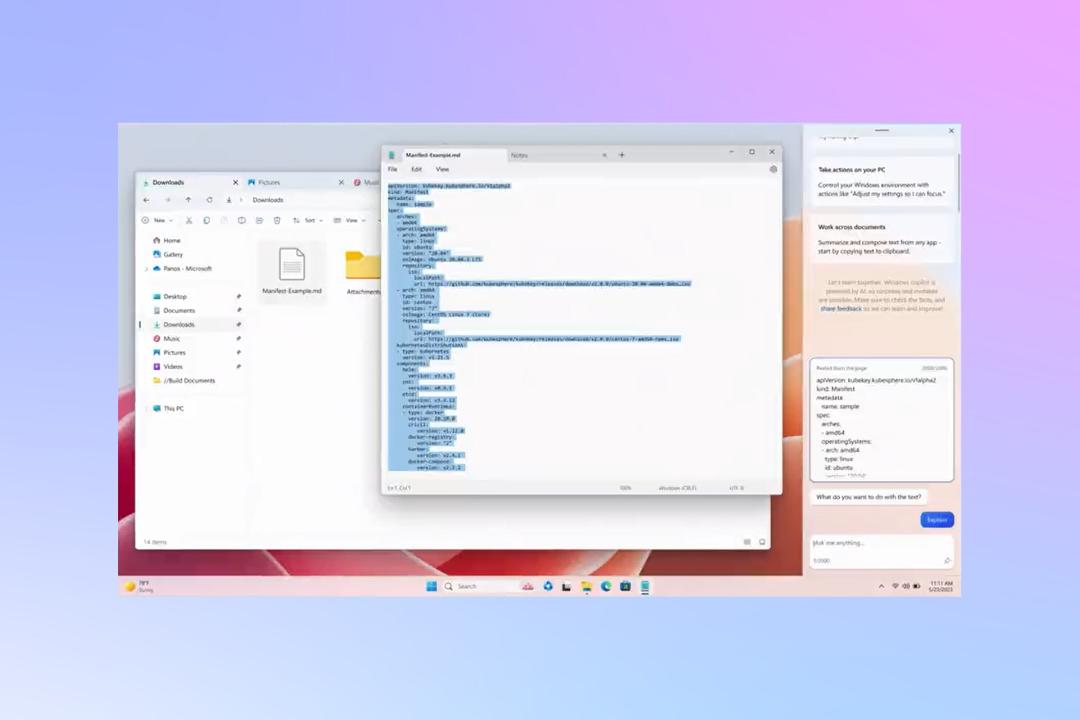This screenshot has height=720, width=1080.
Task: Click the Ask me anything input field
Action: (882, 544)
